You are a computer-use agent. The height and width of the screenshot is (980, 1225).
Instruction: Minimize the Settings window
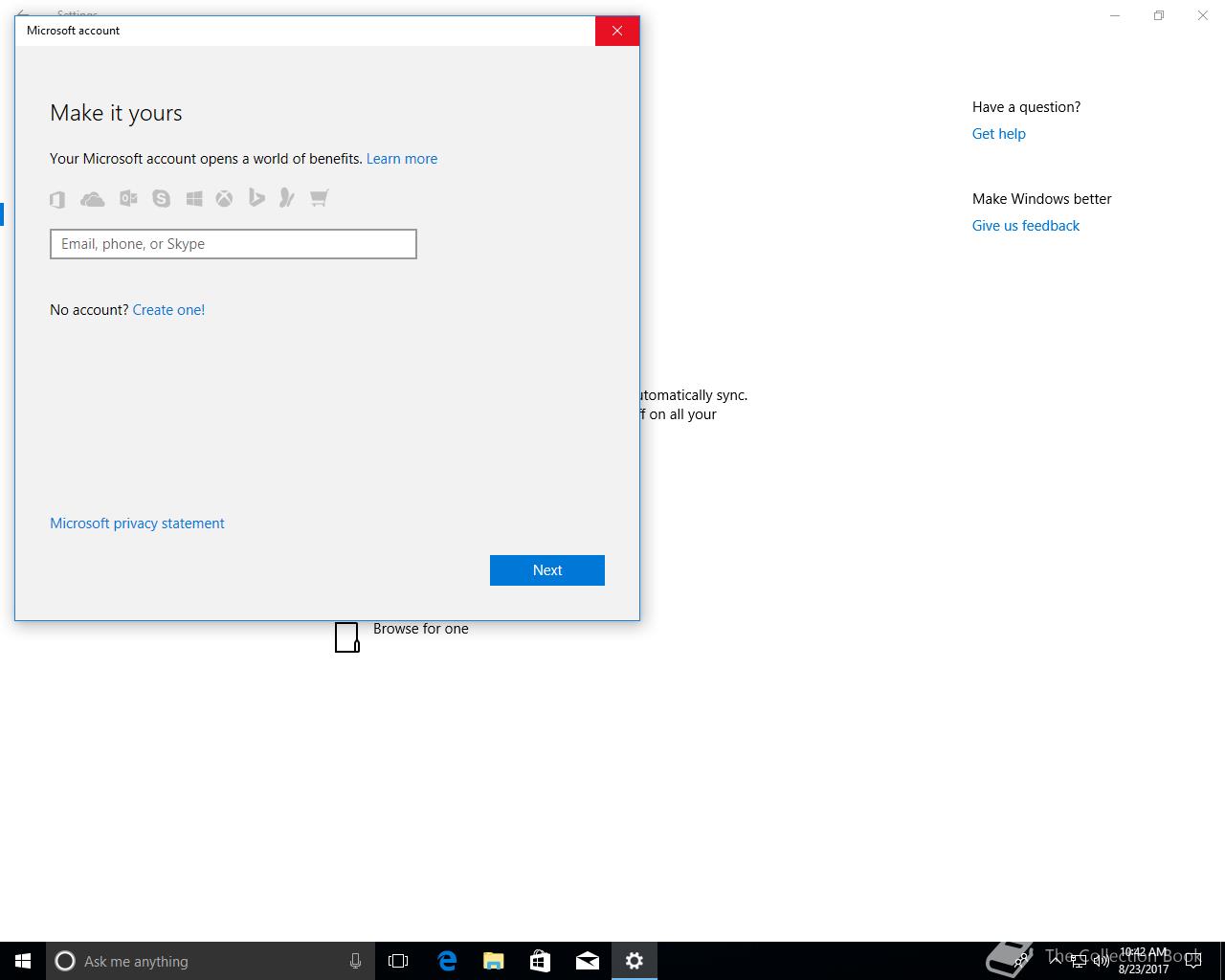click(x=1115, y=15)
